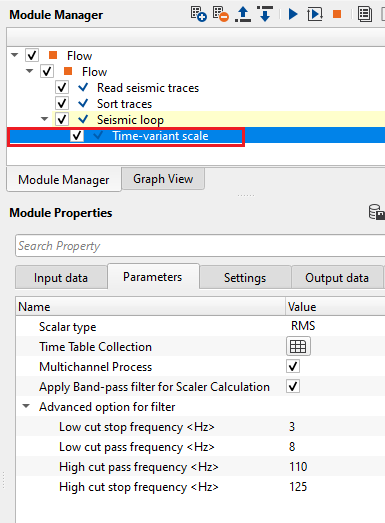
Task: Click the Name column header
Action: click(150, 307)
